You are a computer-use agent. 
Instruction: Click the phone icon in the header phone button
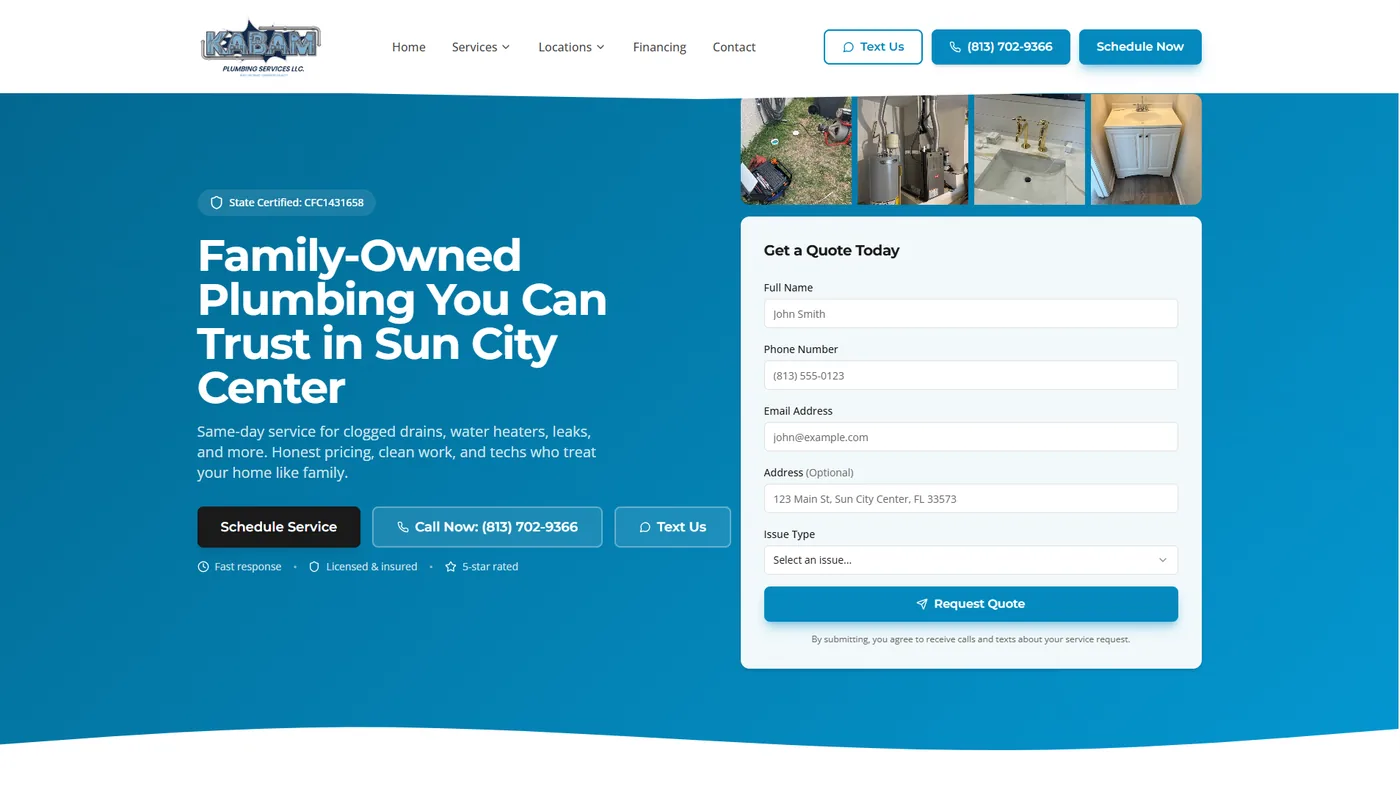pos(955,47)
